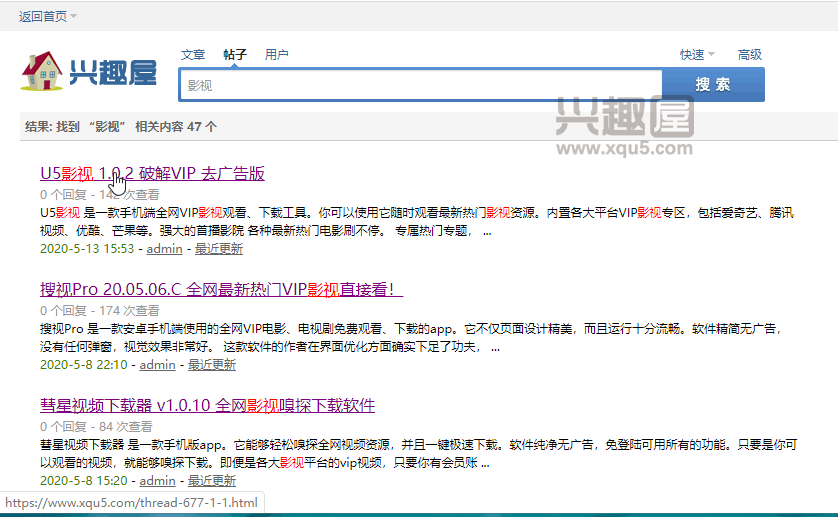Expand the 快速 search options dropdown
The height and width of the screenshot is (517, 838).
[x=697, y=55]
